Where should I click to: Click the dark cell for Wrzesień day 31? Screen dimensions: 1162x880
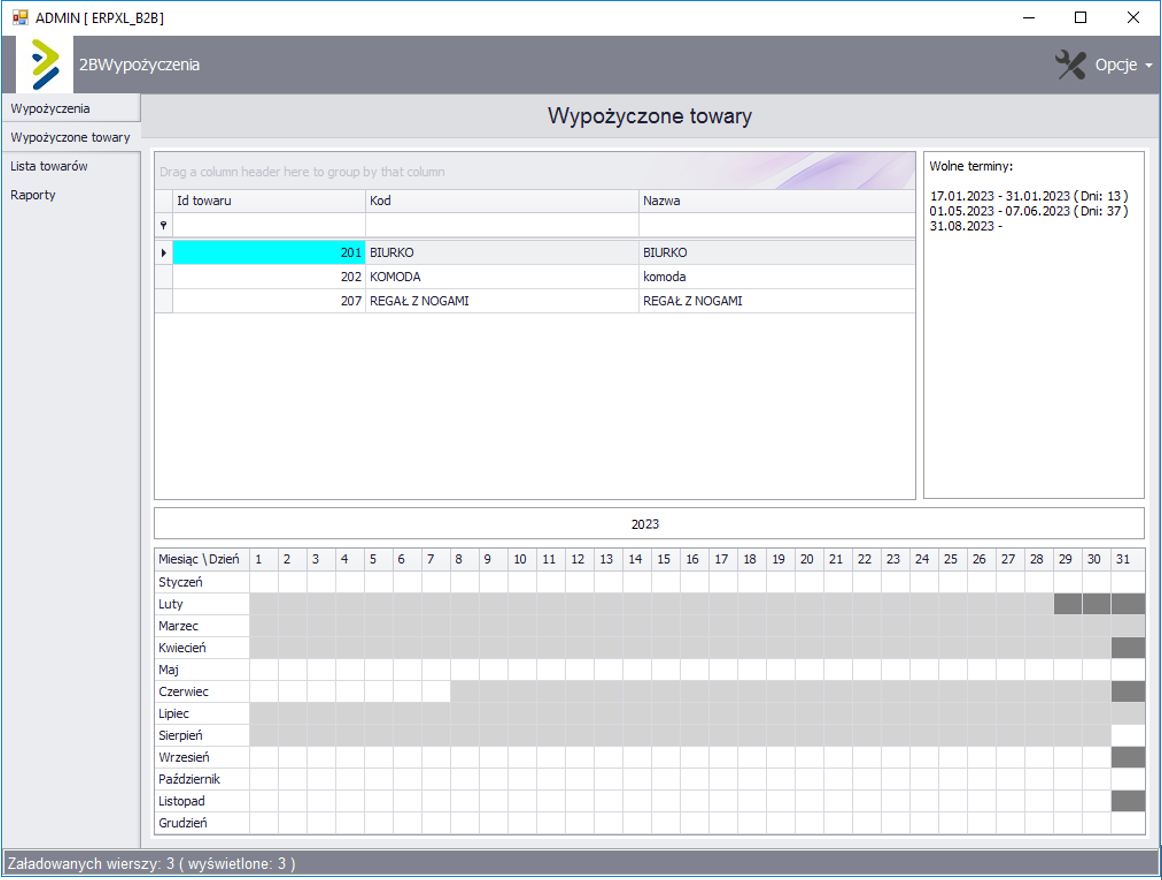point(1128,757)
